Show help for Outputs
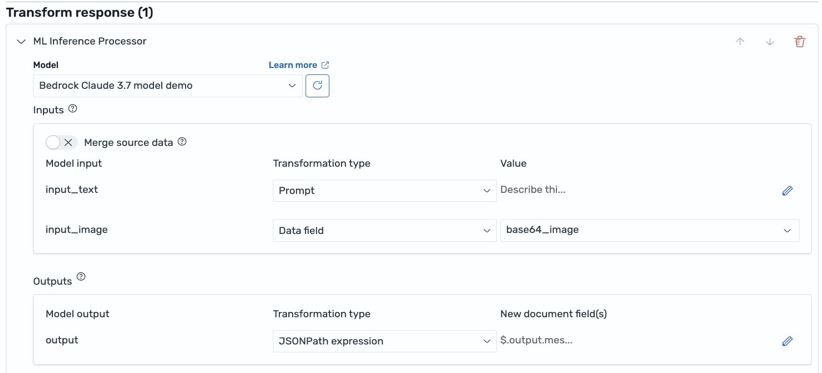 tap(81, 277)
